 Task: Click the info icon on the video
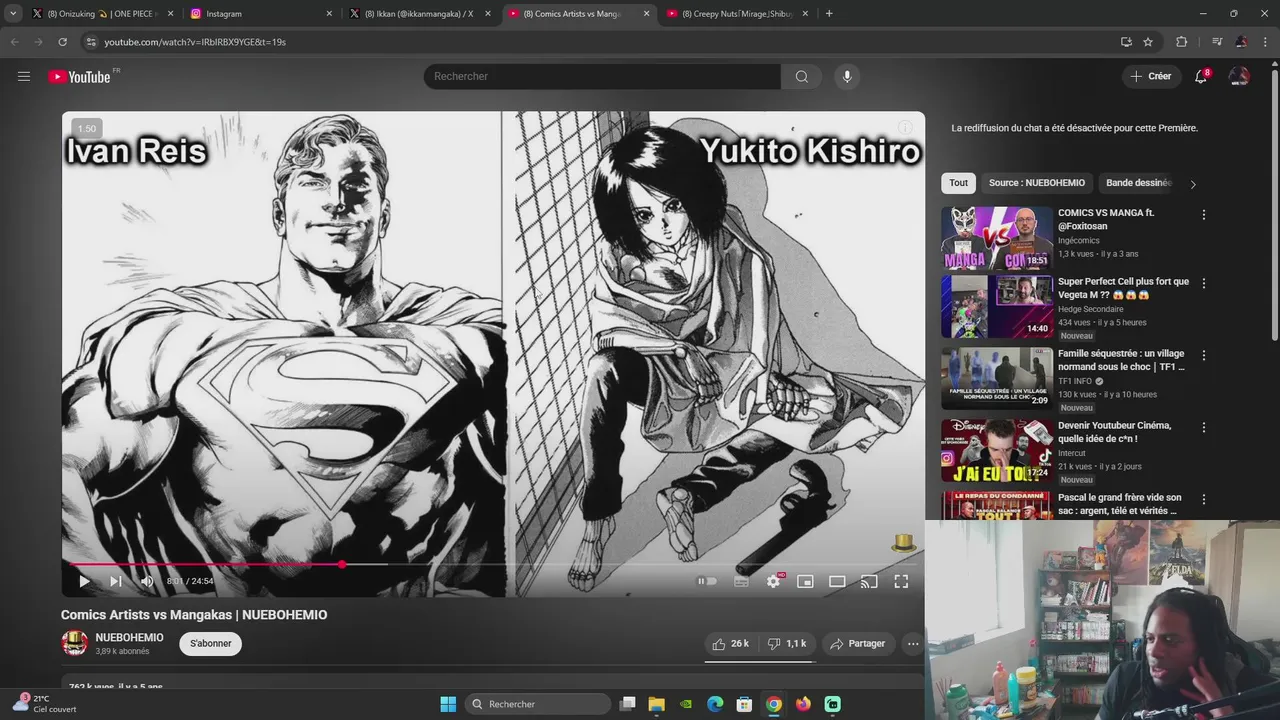[x=905, y=128]
